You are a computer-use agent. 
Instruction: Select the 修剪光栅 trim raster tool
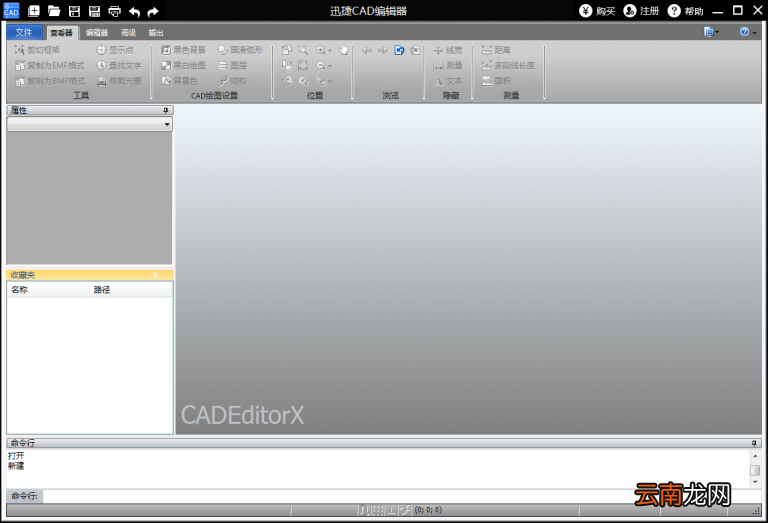(x=119, y=81)
